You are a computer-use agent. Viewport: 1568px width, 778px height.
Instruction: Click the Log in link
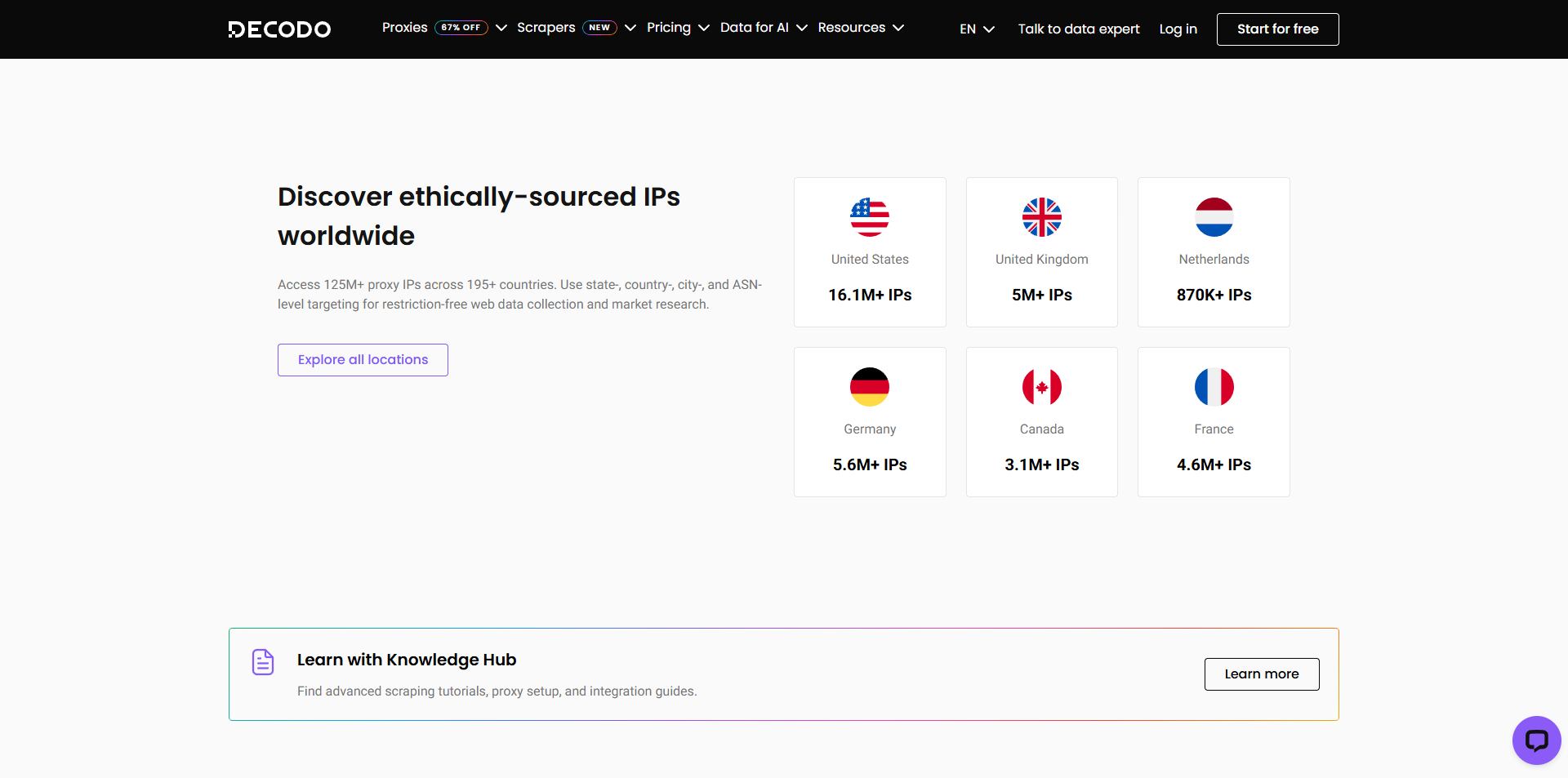[x=1178, y=29]
